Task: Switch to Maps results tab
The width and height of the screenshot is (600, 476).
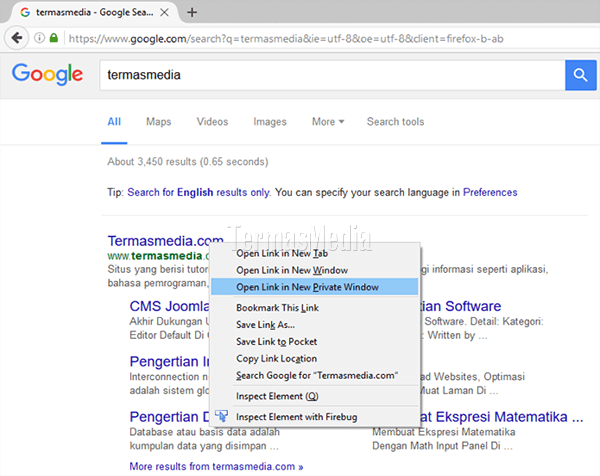Action: (x=158, y=122)
